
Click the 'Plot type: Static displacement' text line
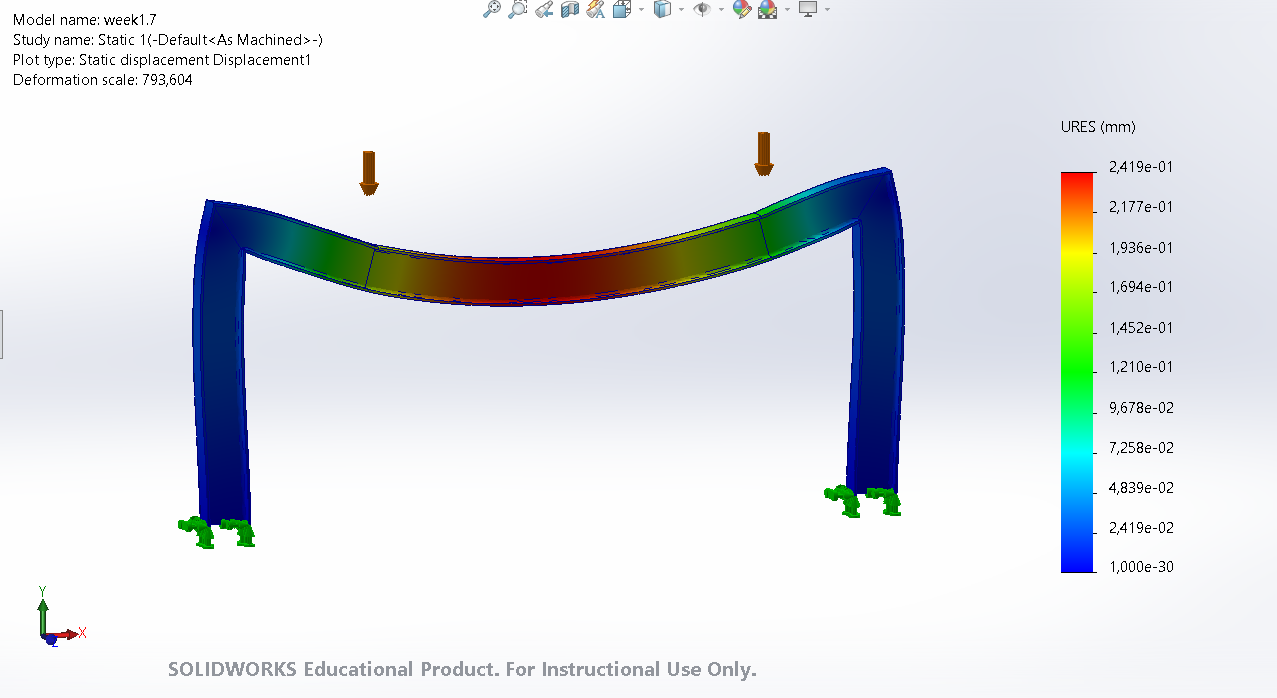coord(162,60)
